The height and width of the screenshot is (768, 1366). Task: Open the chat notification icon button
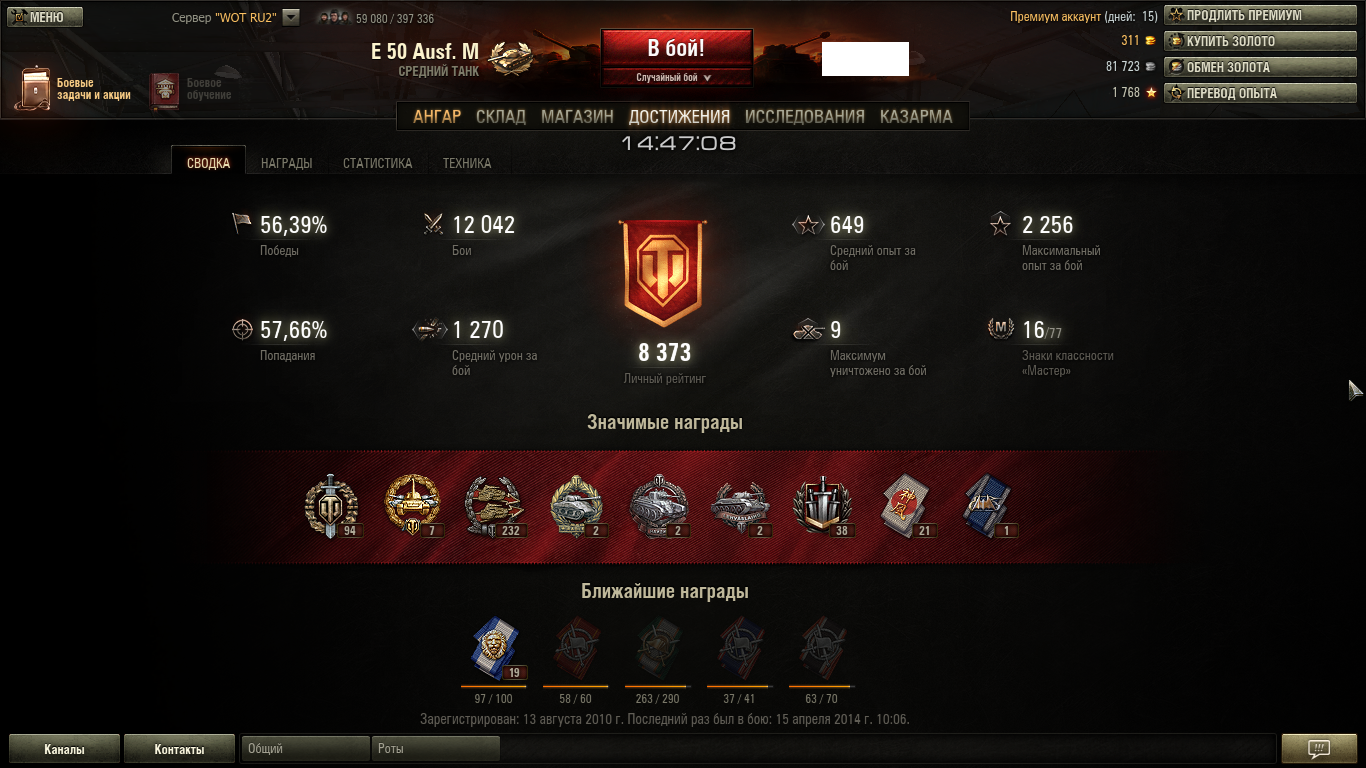pyautogui.click(x=1318, y=749)
